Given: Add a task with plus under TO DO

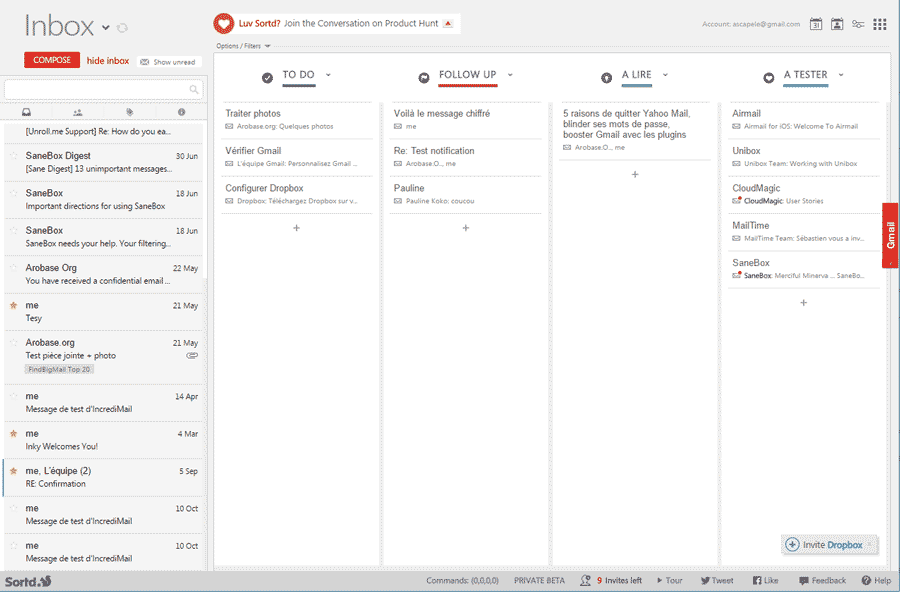Looking at the screenshot, I should [297, 228].
